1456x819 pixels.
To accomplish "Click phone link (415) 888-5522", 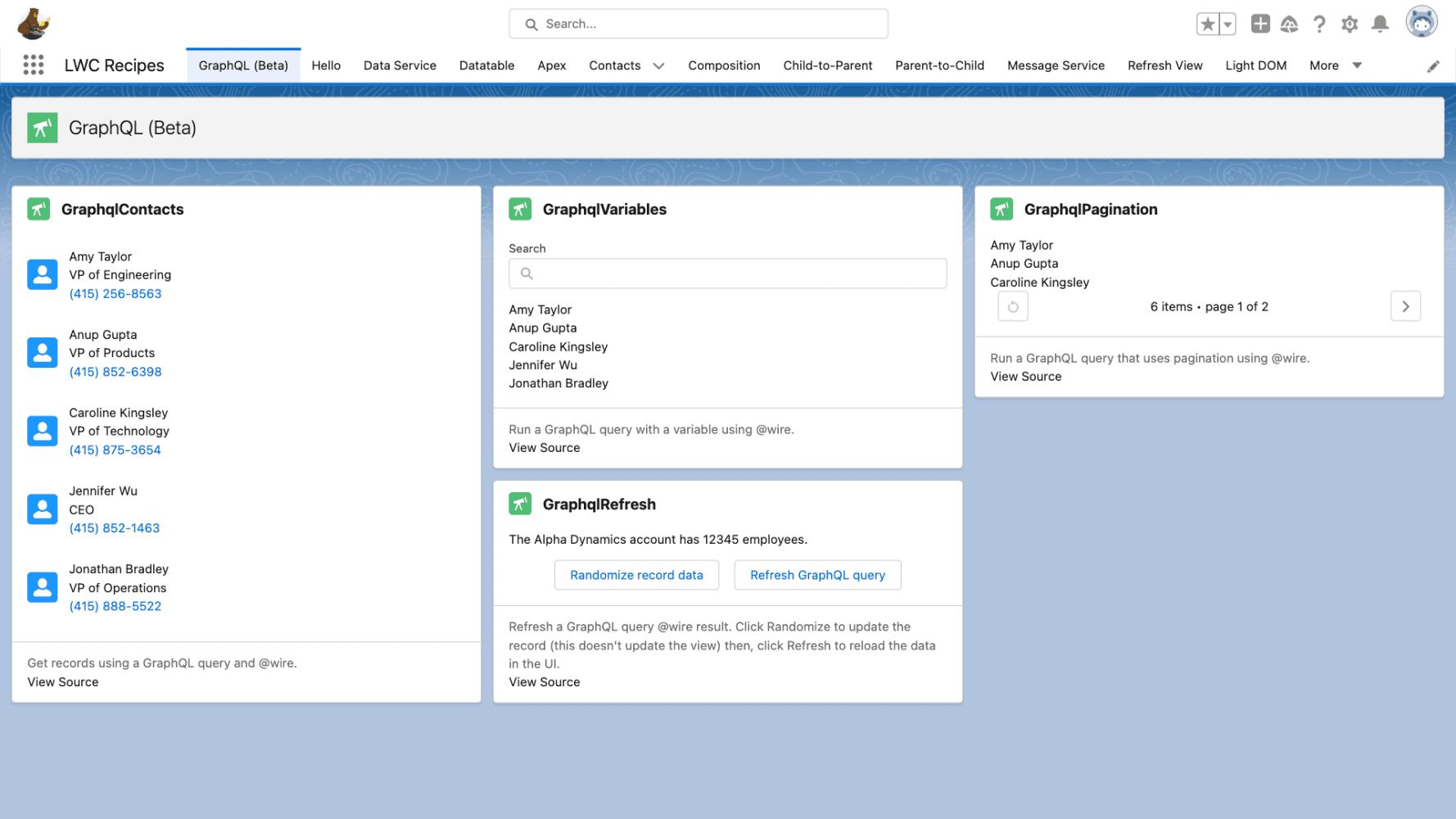I will pos(115,606).
